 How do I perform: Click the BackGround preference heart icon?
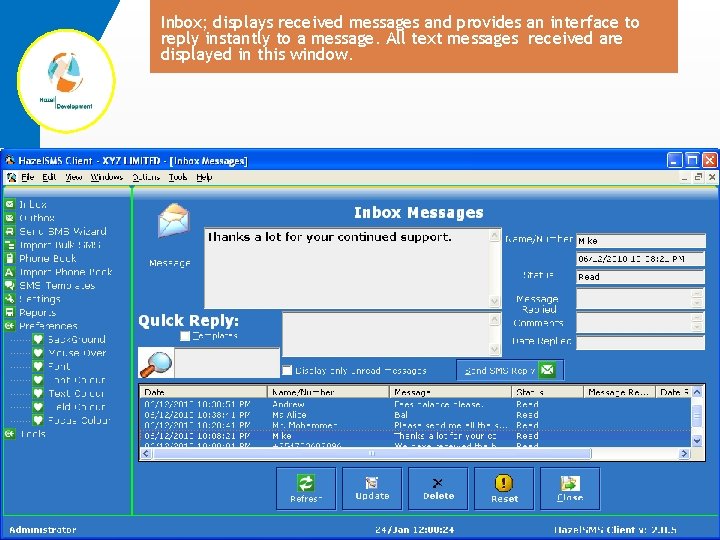click(38, 339)
